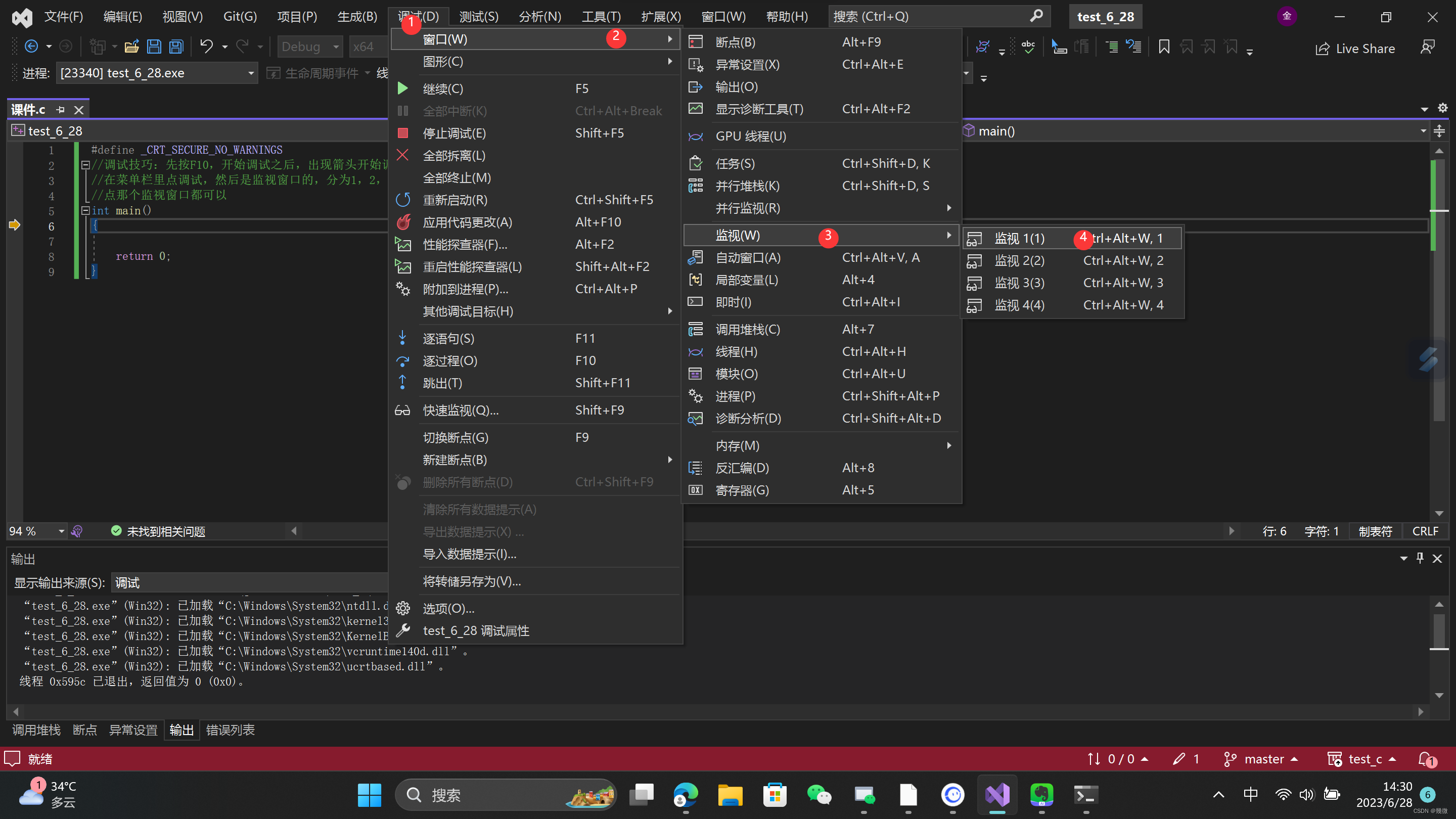Click the 继续(C) continue debugging item
The image size is (1456, 819).
pyautogui.click(x=535, y=88)
